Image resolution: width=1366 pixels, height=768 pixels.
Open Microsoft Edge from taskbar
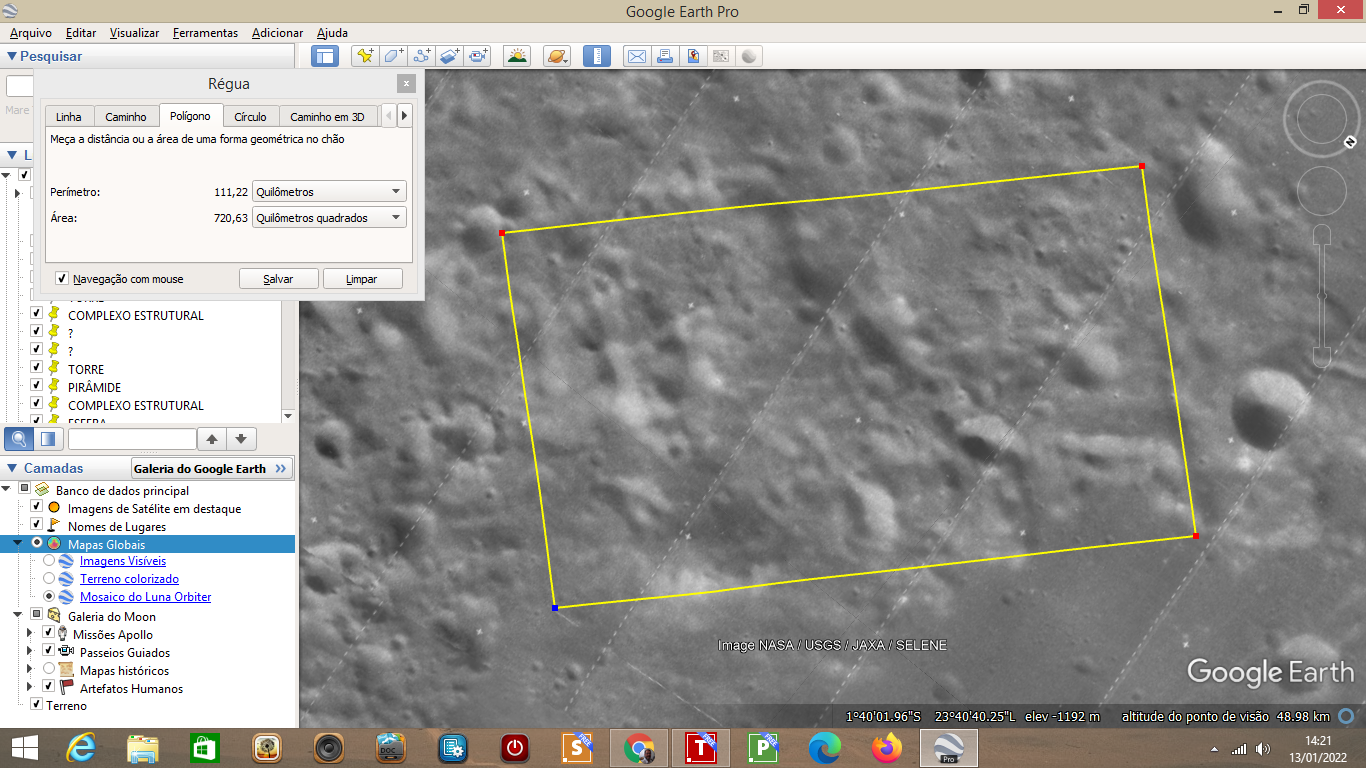pos(825,747)
